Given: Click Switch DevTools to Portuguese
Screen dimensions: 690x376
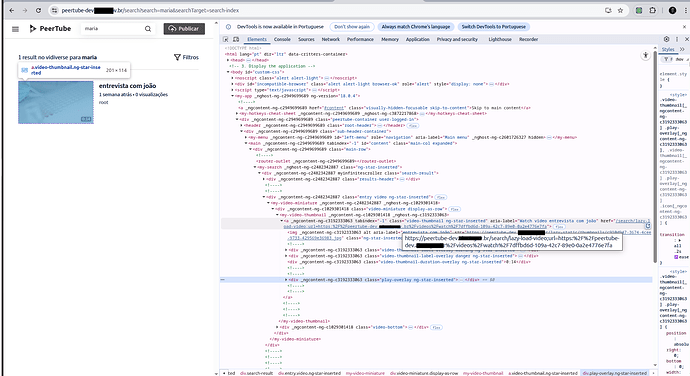Looking at the screenshot, I should tap(493, 27).
